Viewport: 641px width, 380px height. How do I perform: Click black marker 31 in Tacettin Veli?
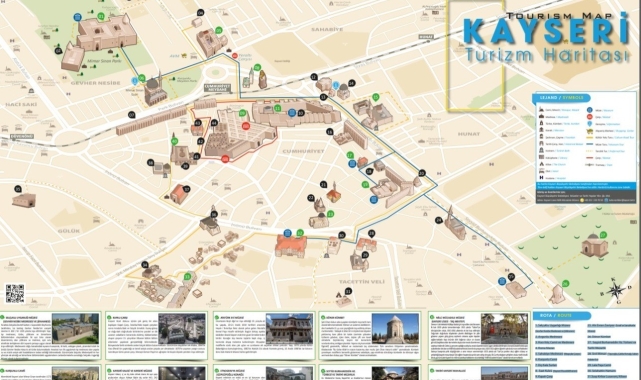click(348, 291)
